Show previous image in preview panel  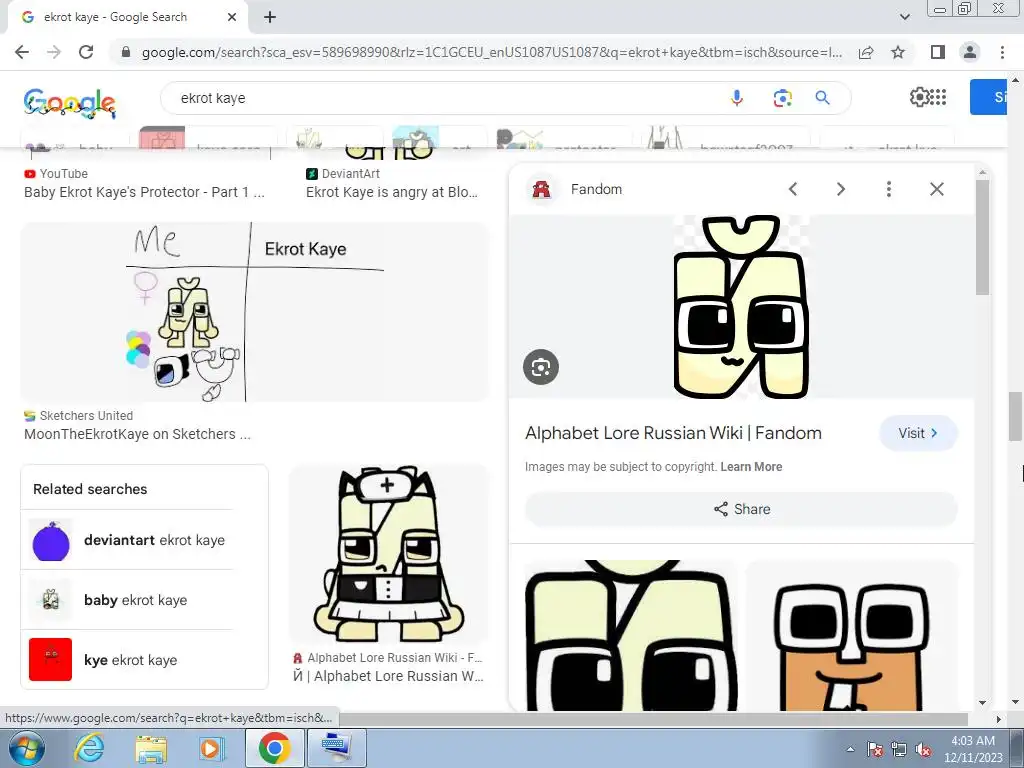pyautogui.click(x=793, y=189)
